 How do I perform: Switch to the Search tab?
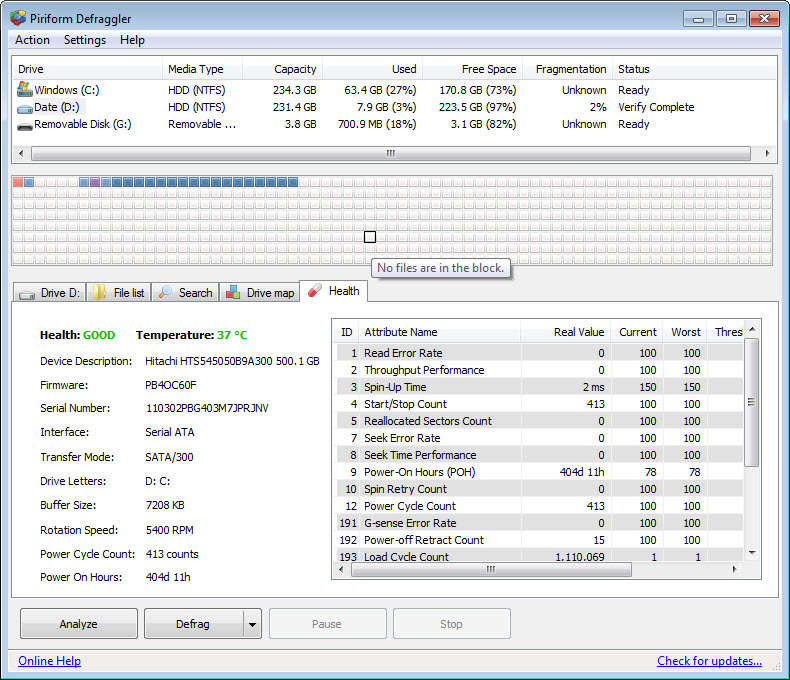click(185, 293)
